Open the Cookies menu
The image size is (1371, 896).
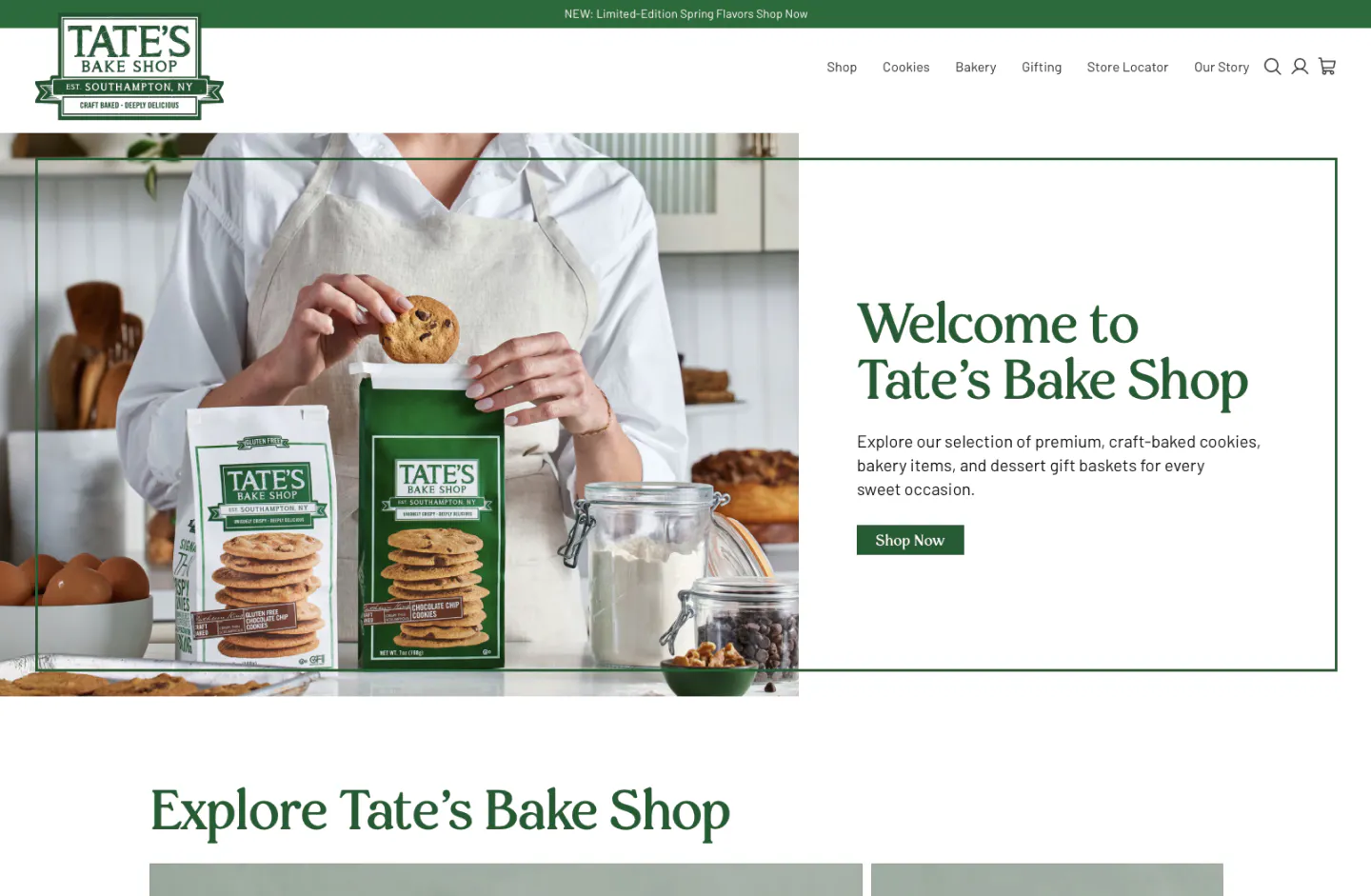905,68
